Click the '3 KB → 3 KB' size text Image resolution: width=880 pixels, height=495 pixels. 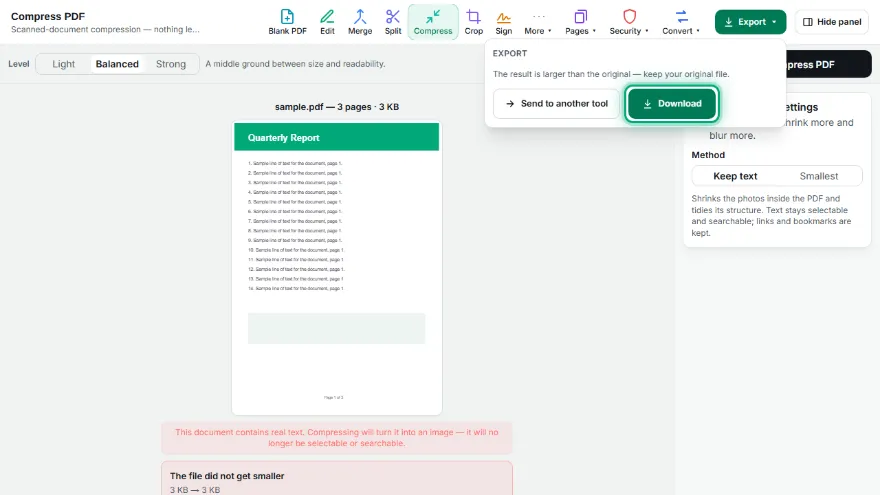click(195, 490)
